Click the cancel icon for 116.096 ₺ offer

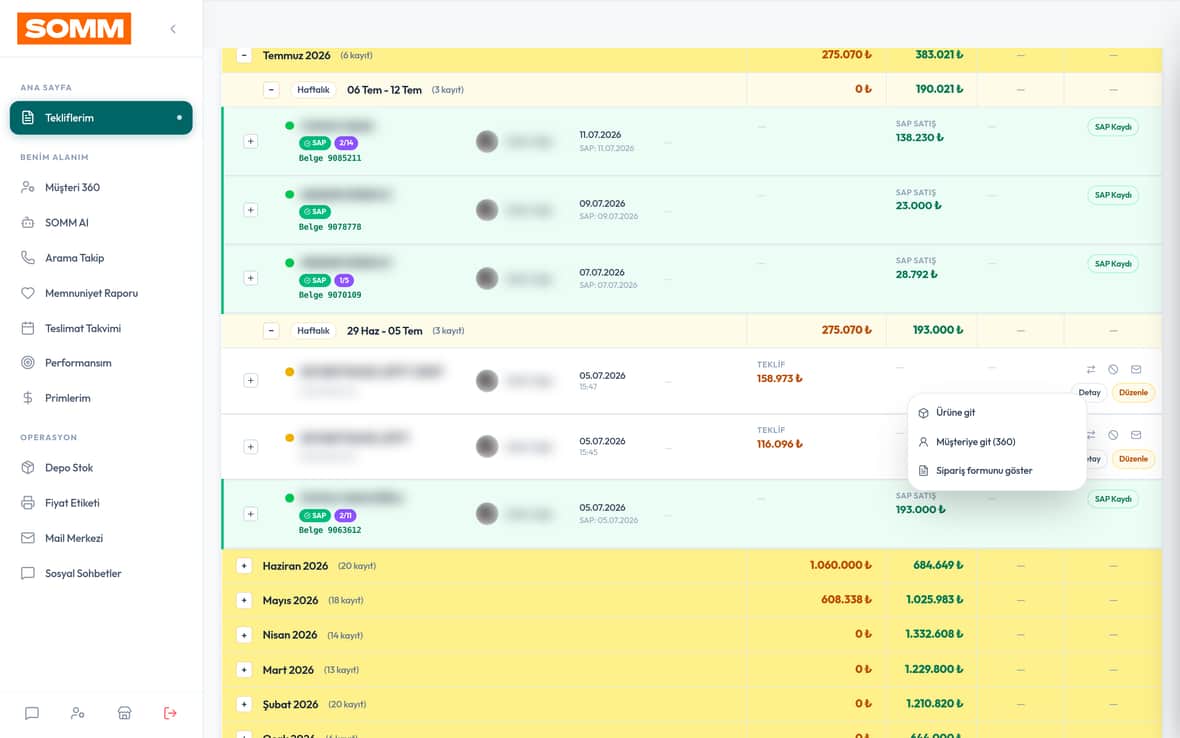1113,435
